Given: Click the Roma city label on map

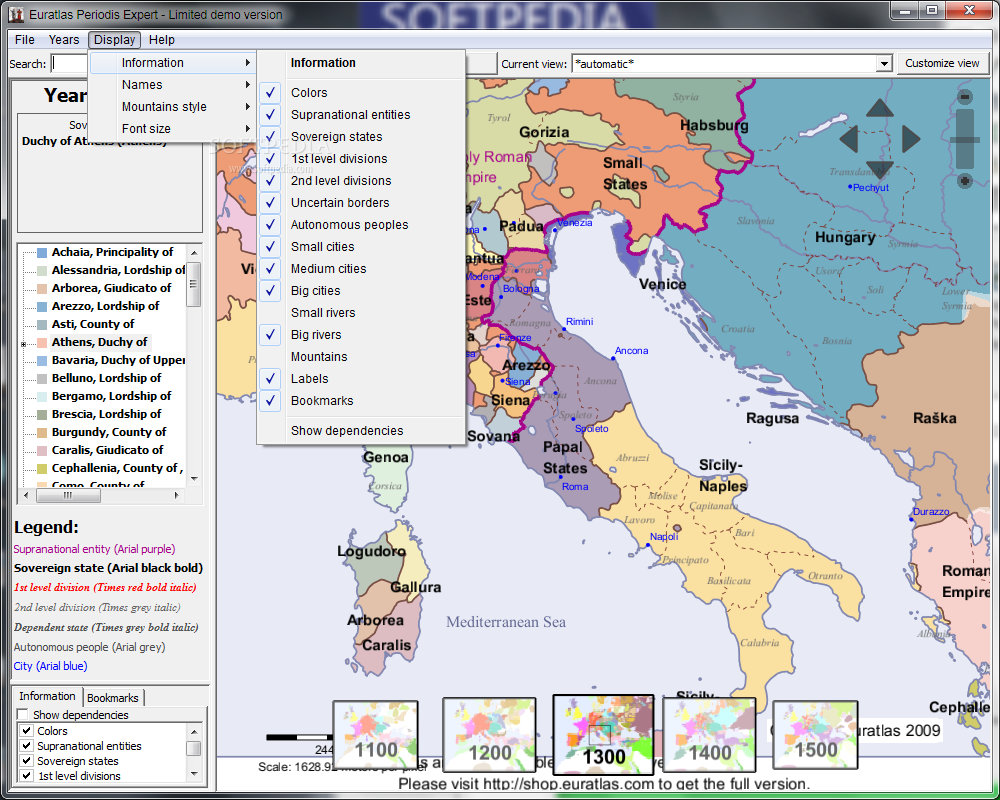Looking at the screenshot, I should pos(575,487).
